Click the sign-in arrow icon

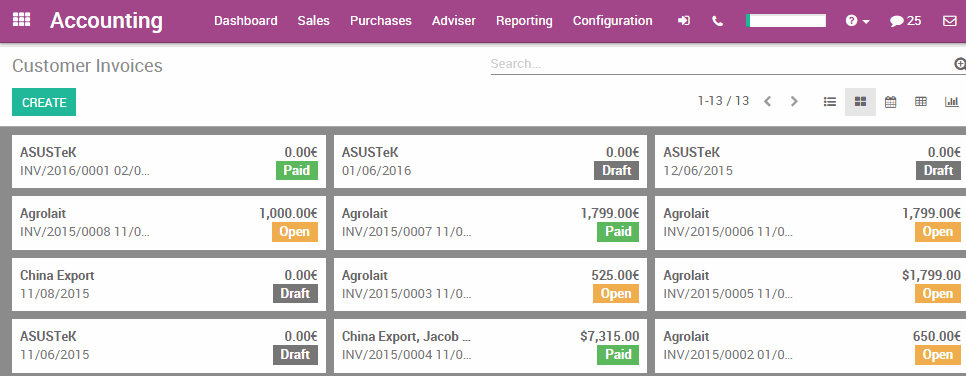pos(683,21)
